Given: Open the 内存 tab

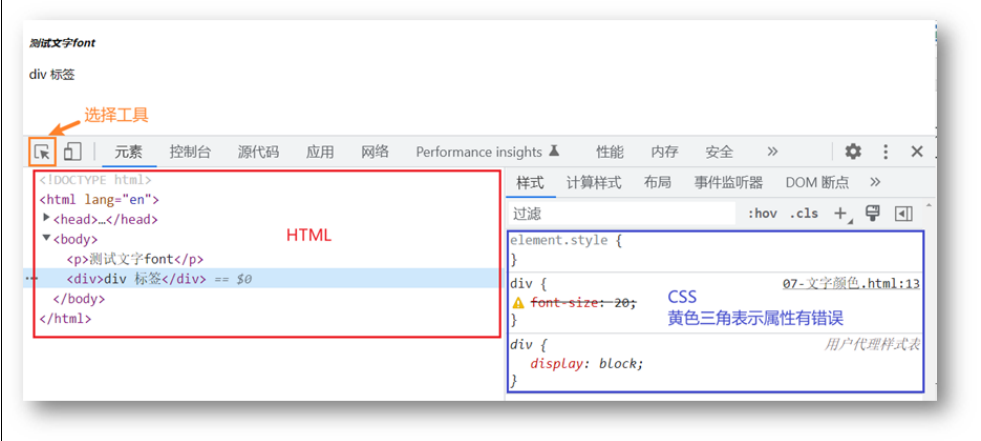Looking at the screenshot, I should [x=664, y=152].
